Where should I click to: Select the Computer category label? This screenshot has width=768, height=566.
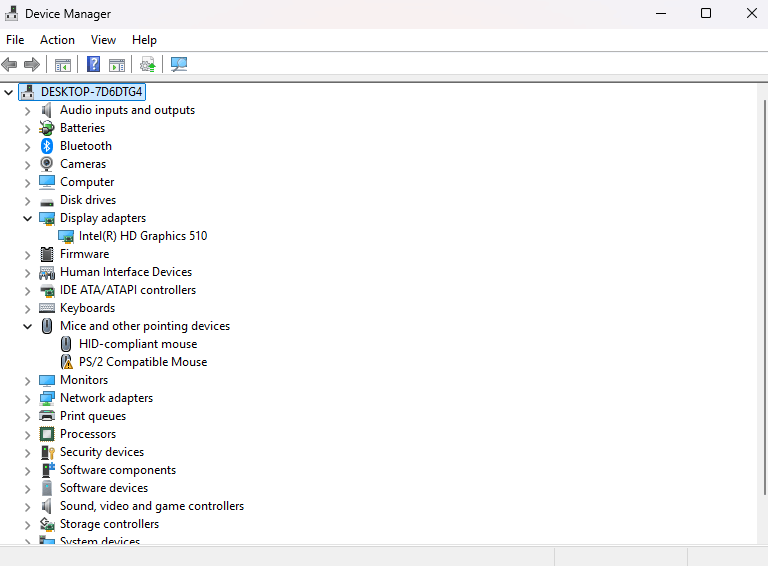tap(87, 182)
